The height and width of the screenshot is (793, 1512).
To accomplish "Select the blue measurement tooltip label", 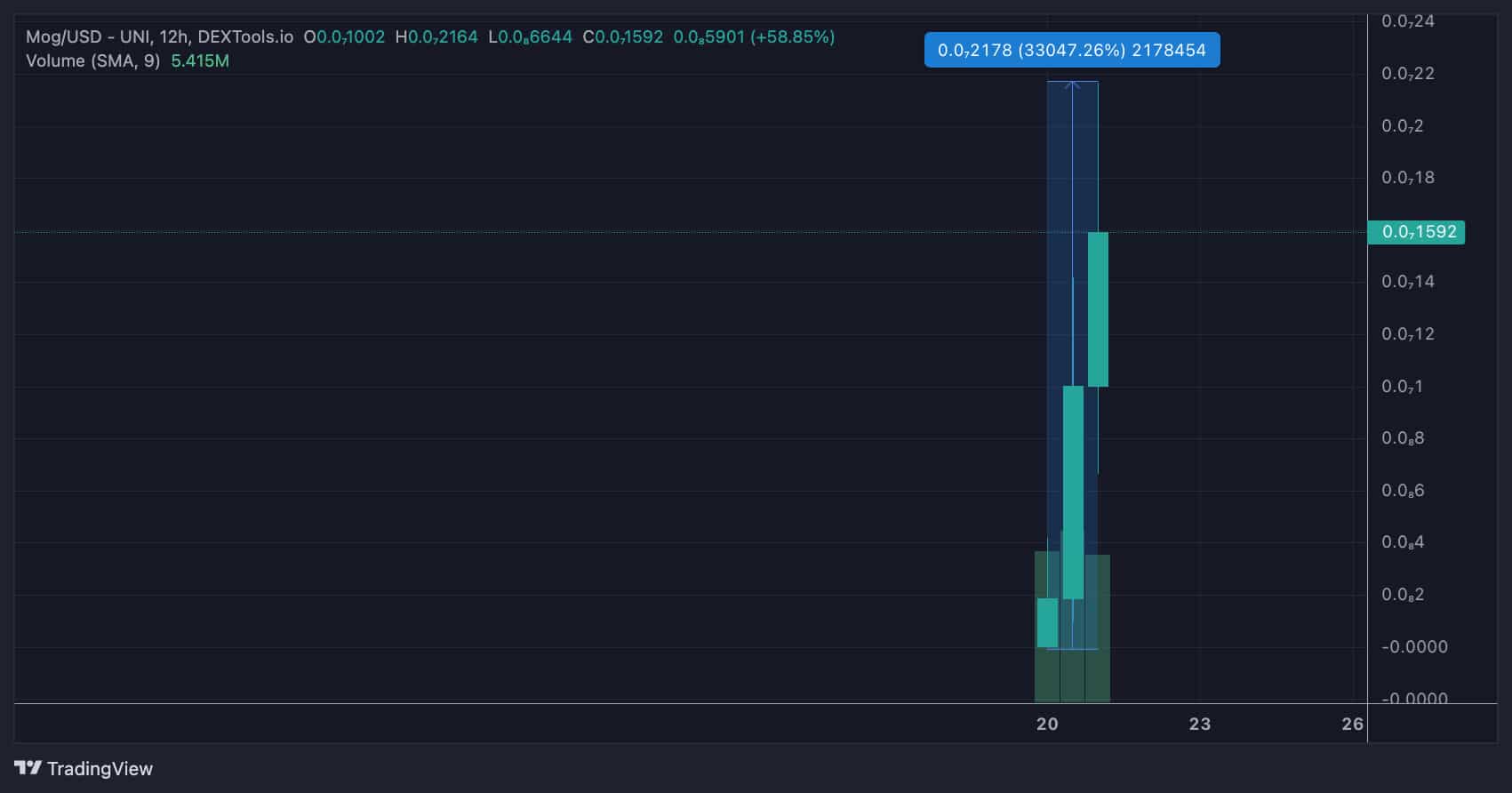I will click(1071, 51).
